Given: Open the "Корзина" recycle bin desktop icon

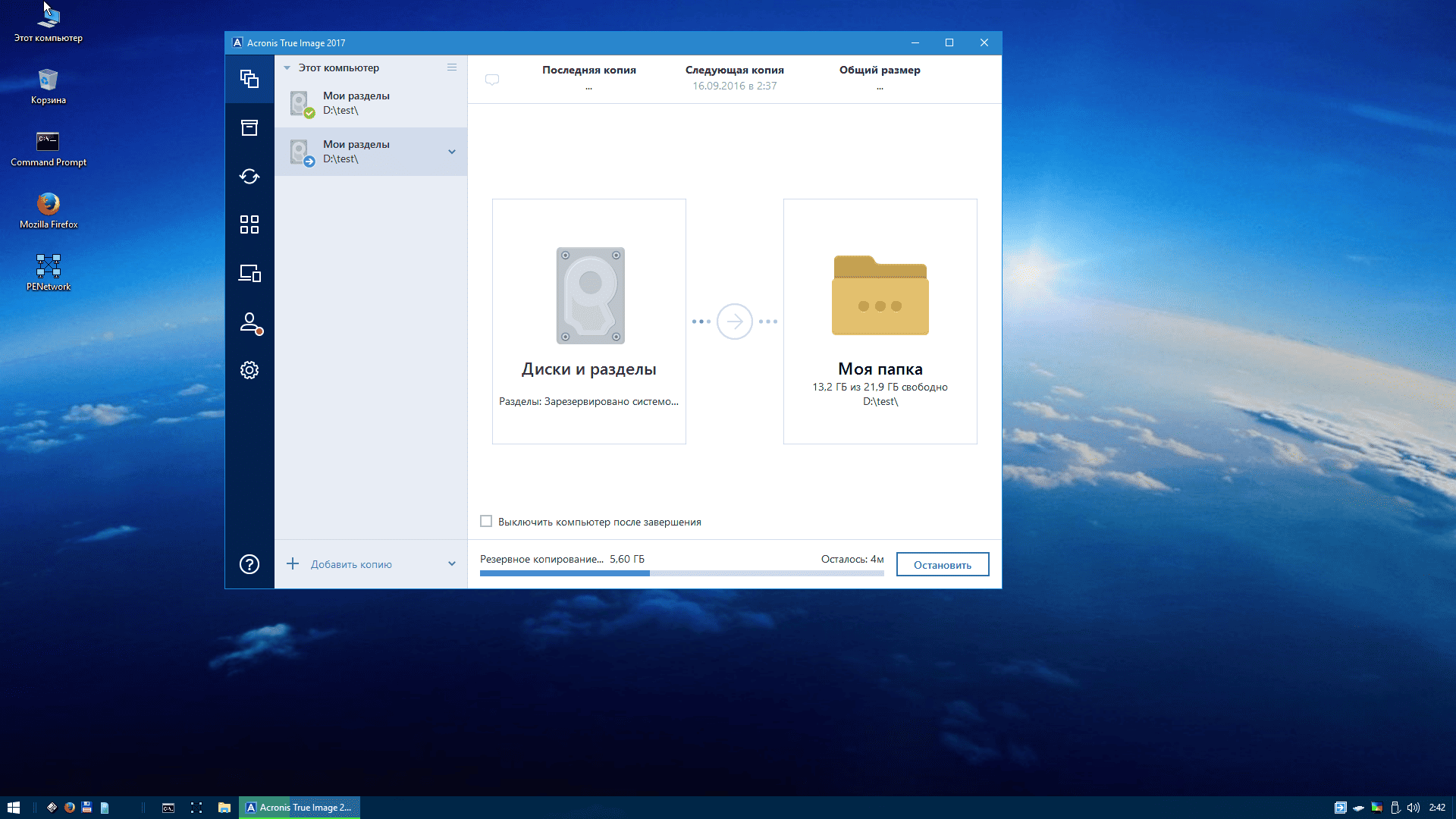Looking at the screenshot, I should [49, 86].
